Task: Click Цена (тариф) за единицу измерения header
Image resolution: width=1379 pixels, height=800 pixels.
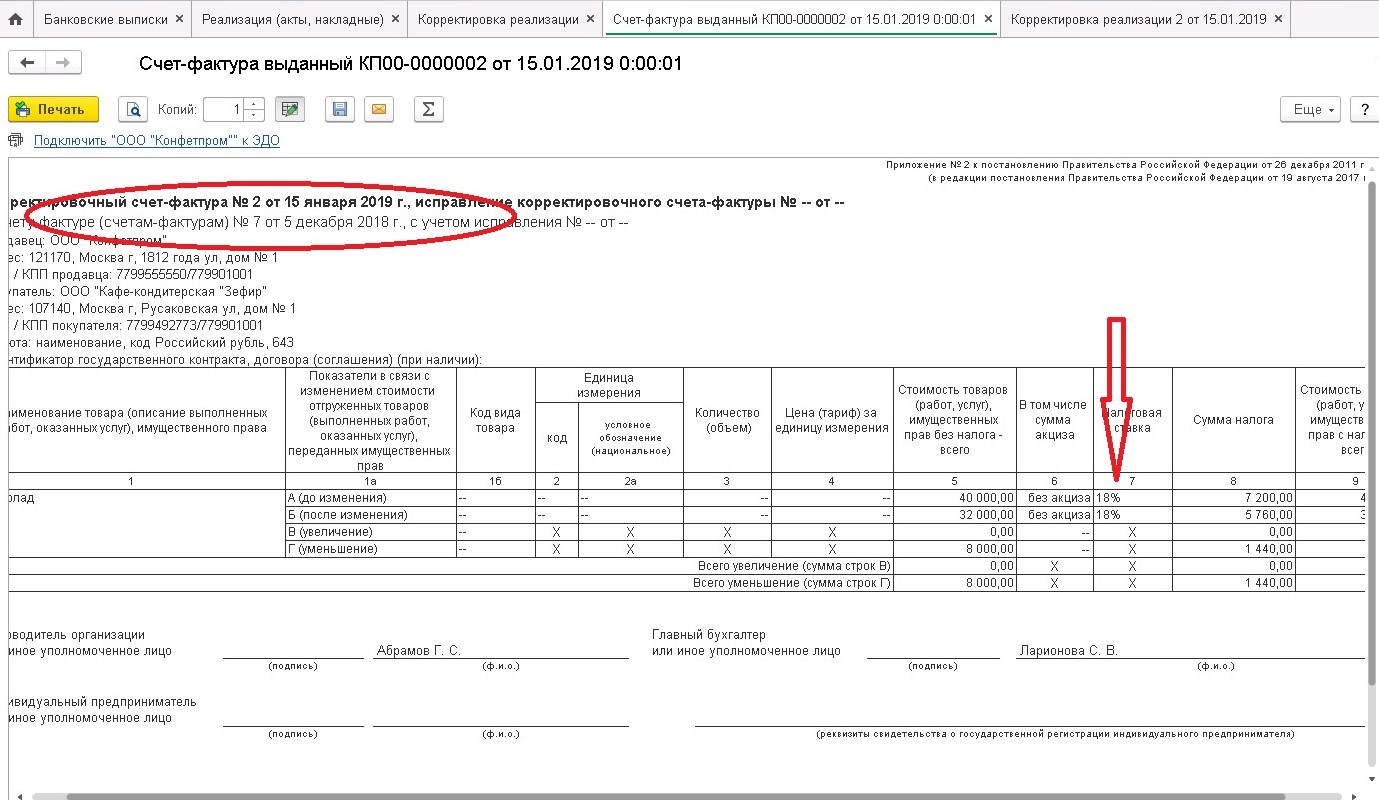Action: (x=832, y=420)
